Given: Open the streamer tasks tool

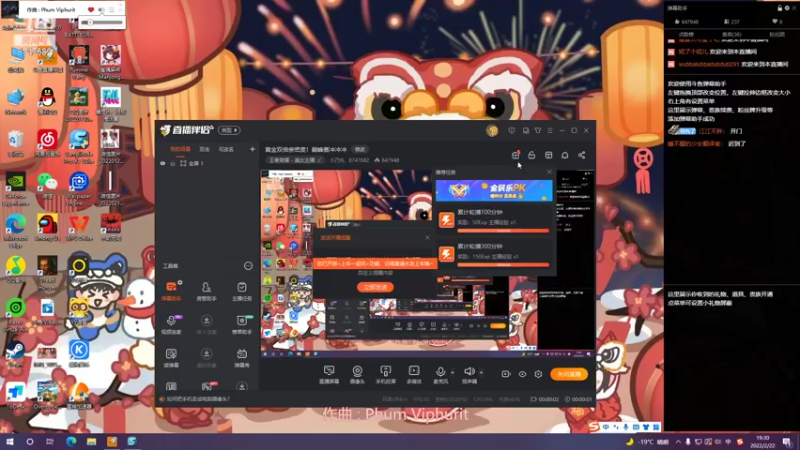Looking at the screenshot, I should click(x=242, y=290).
